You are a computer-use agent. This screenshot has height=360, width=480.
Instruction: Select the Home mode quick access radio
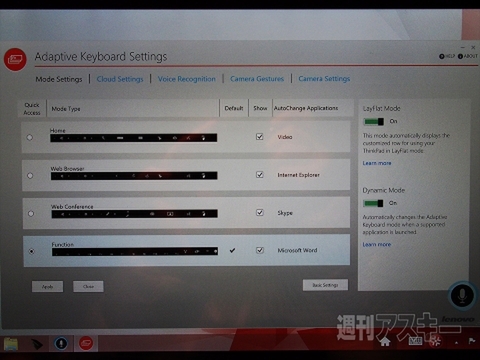point(30,137)
